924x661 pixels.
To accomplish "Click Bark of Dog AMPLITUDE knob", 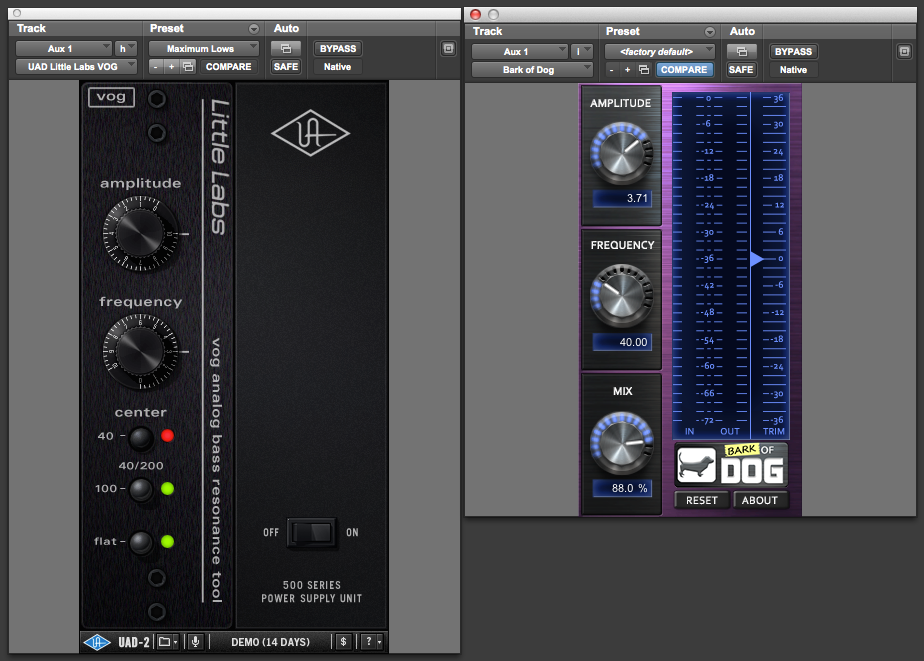I will (621, 153).
